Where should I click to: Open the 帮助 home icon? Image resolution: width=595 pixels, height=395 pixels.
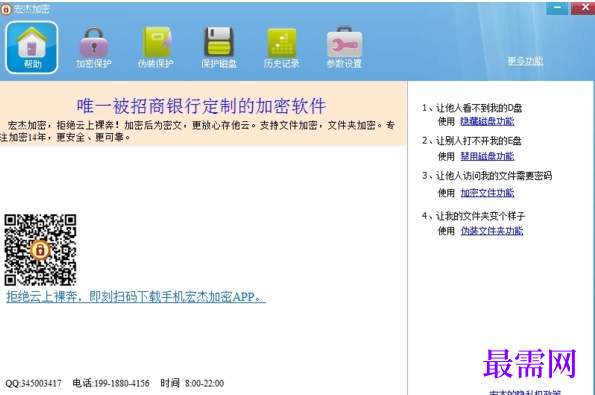coord(32,47)
